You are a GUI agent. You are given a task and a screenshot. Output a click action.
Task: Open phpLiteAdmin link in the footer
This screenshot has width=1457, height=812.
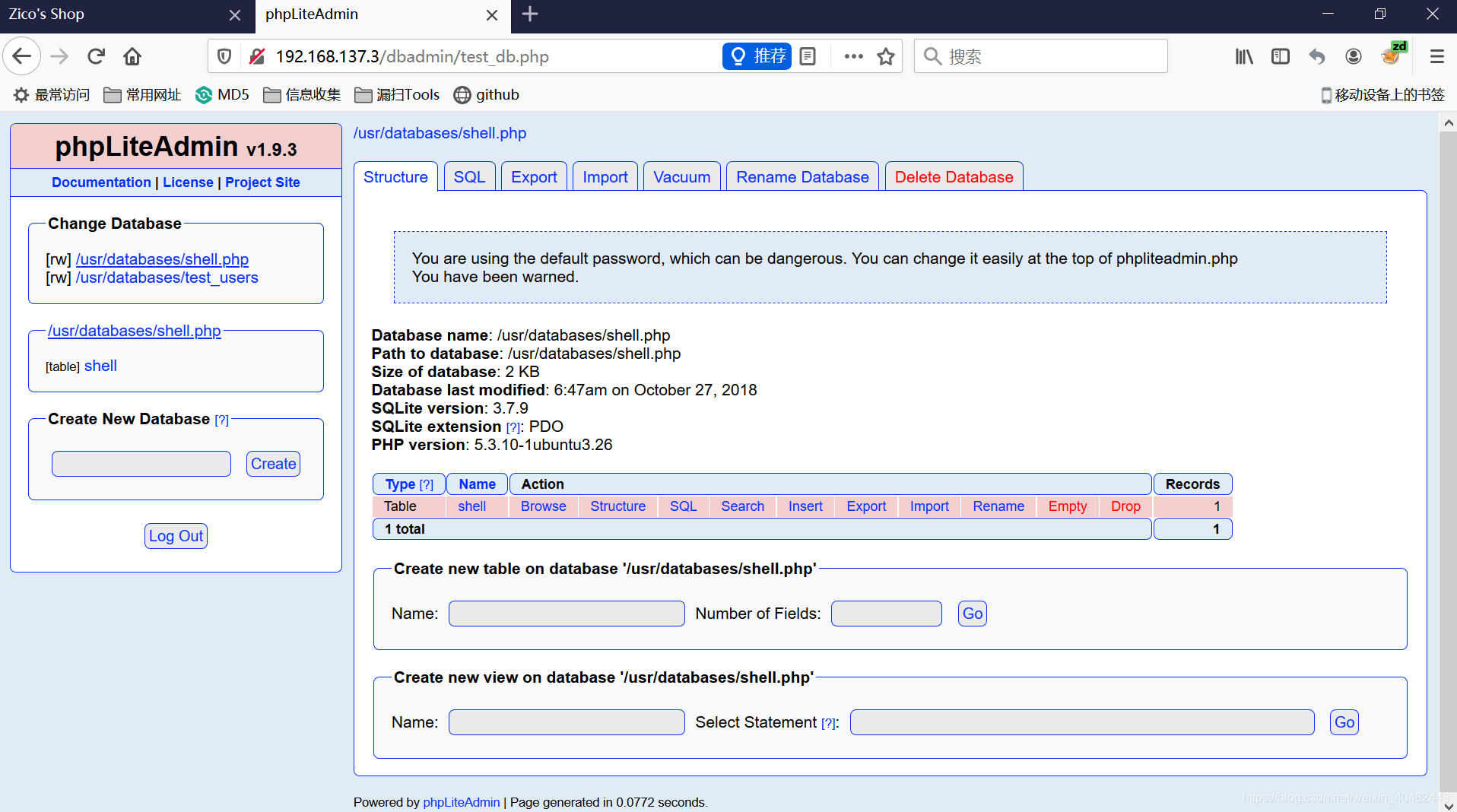click(462, 802)
